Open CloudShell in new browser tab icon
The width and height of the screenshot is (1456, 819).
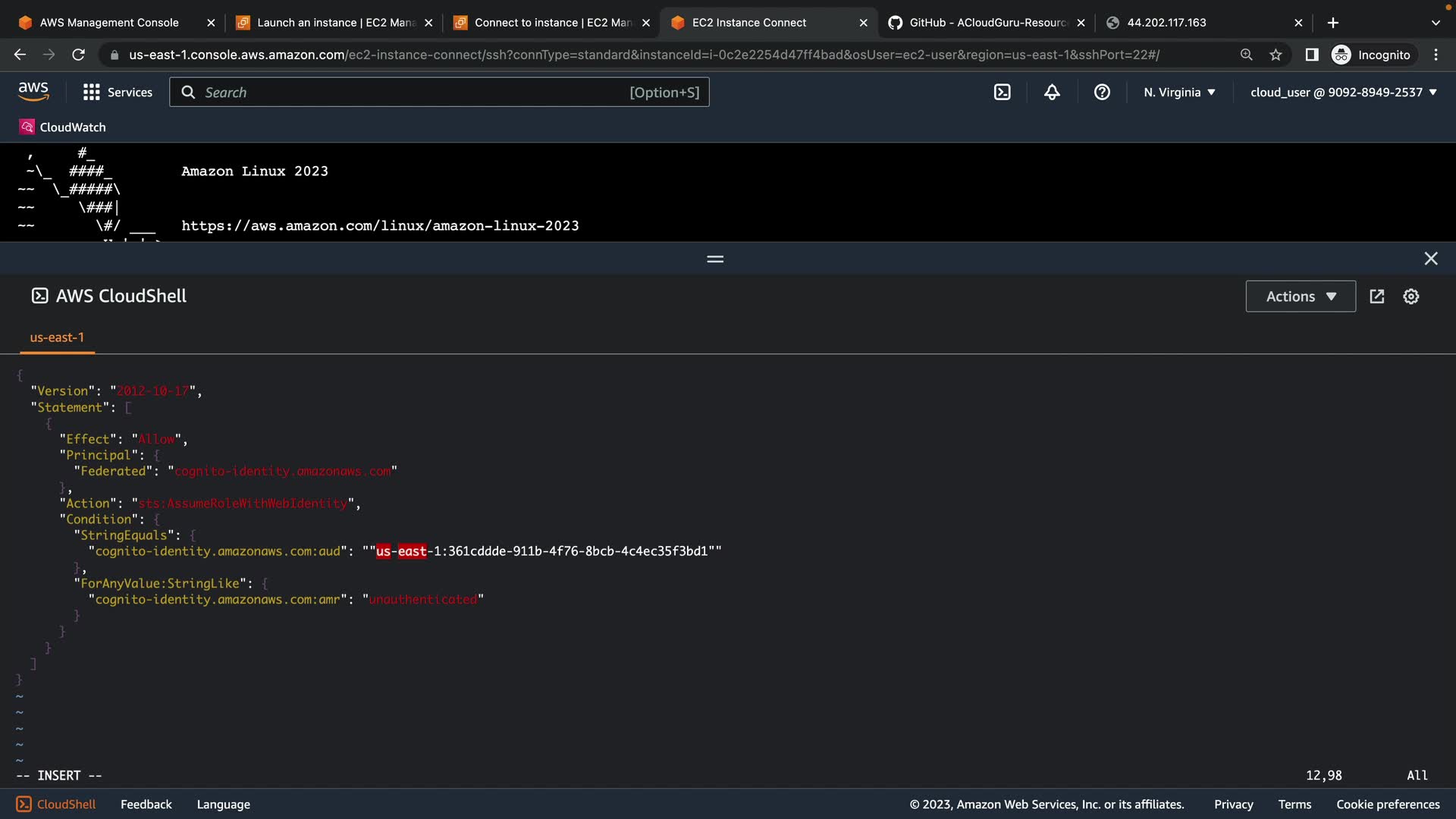pyautogui.click(x=1377, y=297)
